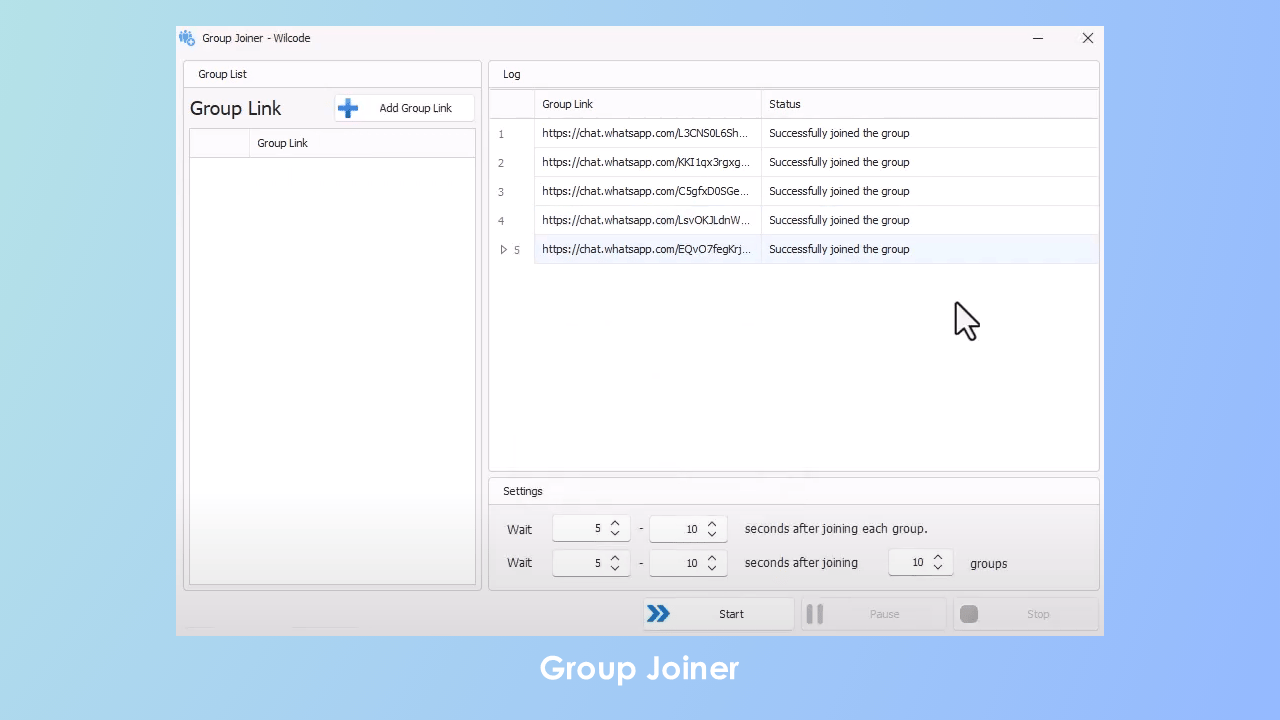Select log row 1 group link entry
1280x720 pixels.
tap(645, 133)
